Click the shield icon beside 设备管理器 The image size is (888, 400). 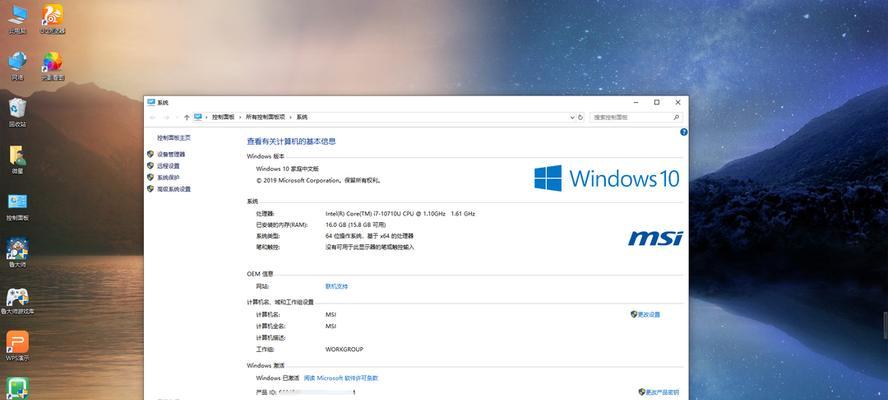click(x=150, y=154)
